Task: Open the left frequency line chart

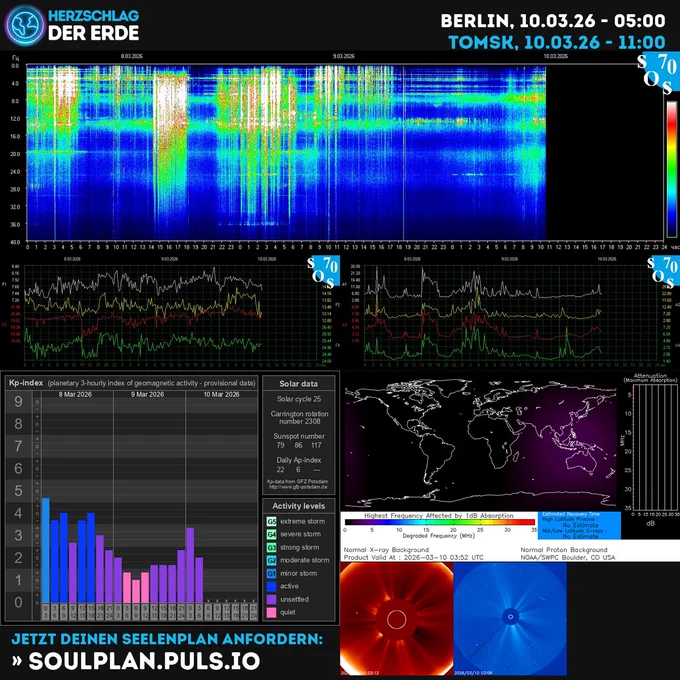Action: click(171, 312)
